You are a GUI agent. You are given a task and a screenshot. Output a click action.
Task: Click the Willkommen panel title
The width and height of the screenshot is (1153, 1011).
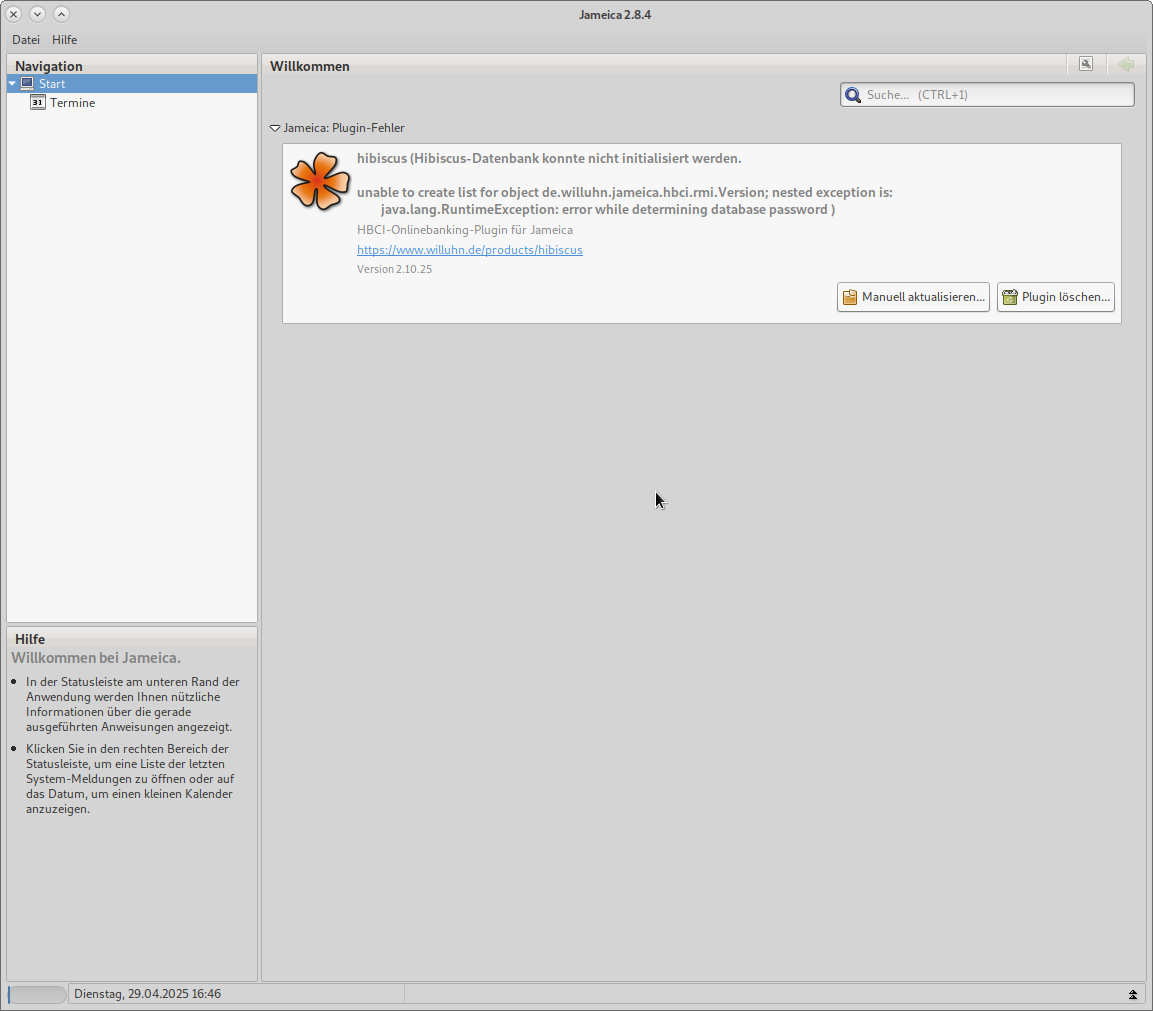pos(310,66)
